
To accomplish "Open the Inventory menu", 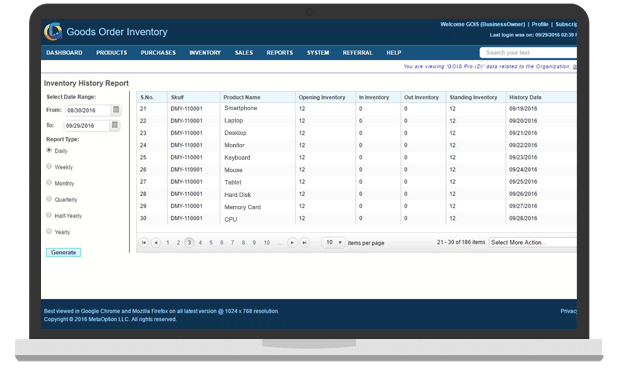I will [x=205, y=52].
